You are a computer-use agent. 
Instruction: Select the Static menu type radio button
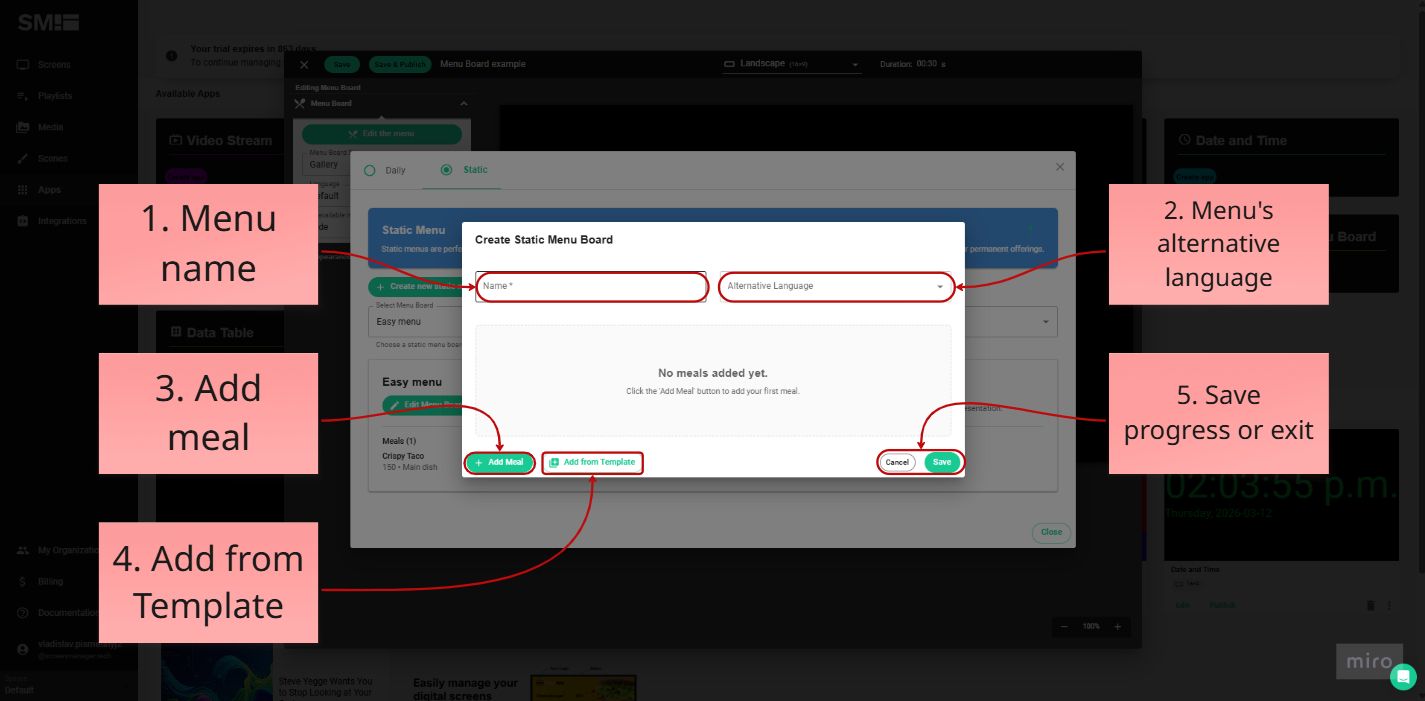point(447,170)
